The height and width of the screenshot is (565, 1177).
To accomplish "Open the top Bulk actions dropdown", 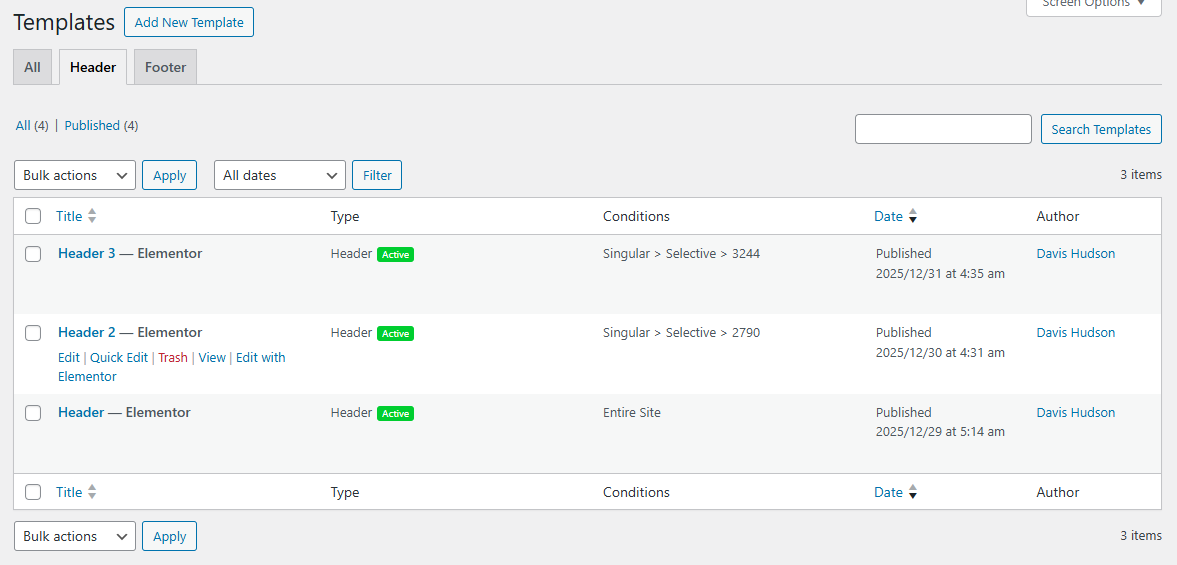I will pyautogui.click(x=75, y=175).
